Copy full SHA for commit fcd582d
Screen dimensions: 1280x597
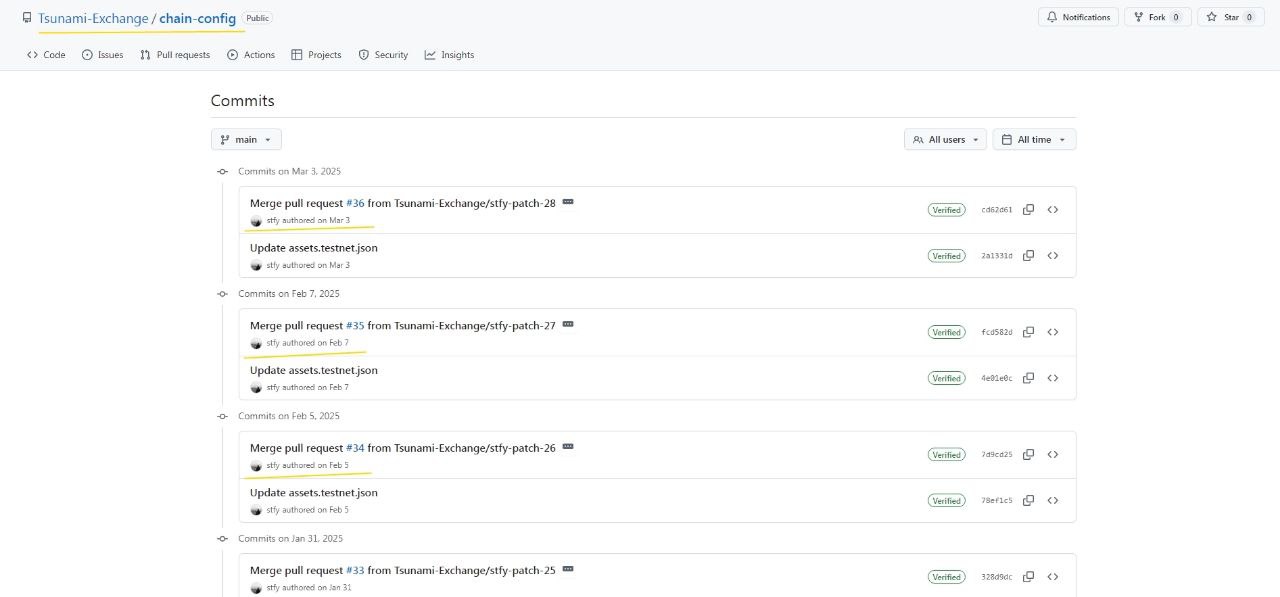pos(1028,332)
